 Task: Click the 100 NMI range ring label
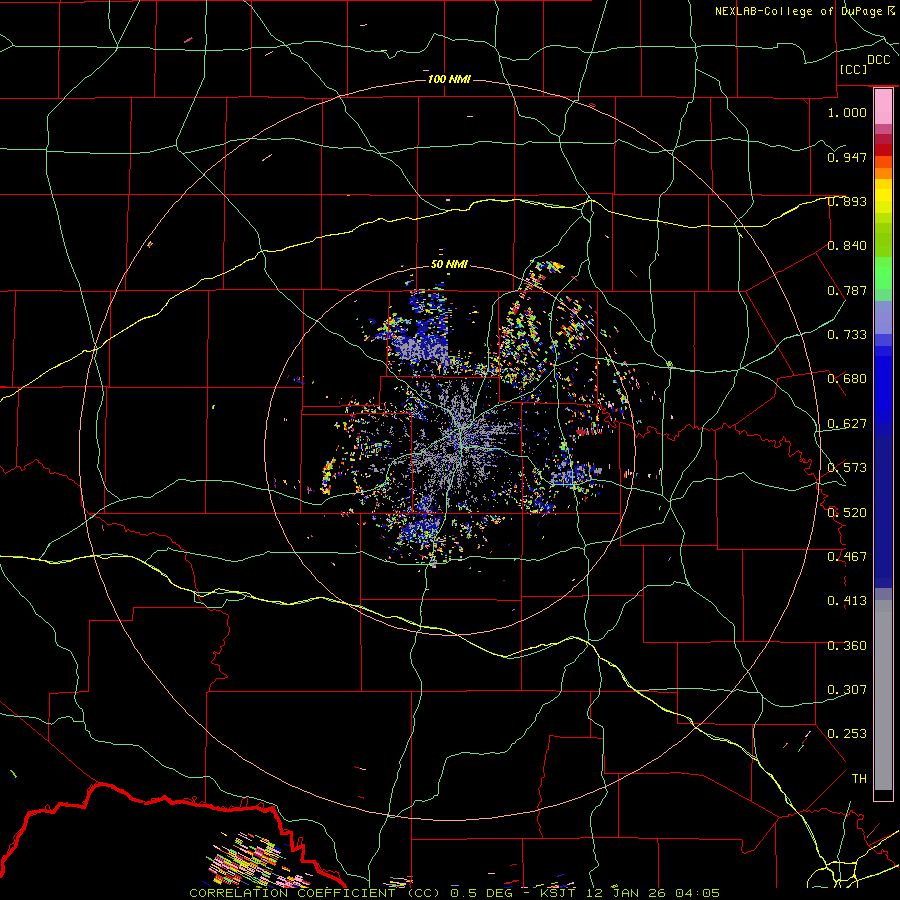tap(449, 79)
